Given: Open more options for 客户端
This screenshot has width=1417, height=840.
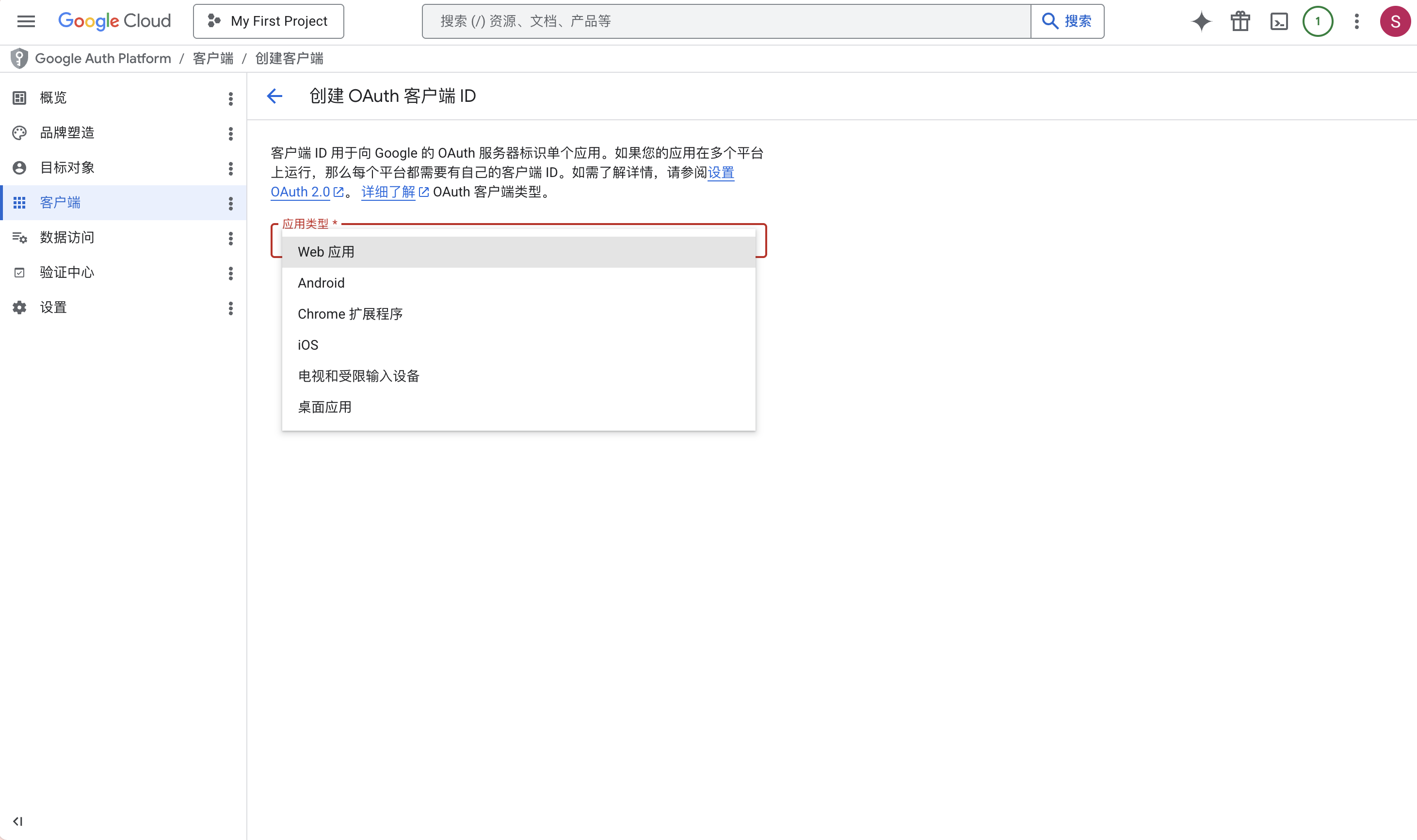Looking at the screenshot, I should 230,204.
